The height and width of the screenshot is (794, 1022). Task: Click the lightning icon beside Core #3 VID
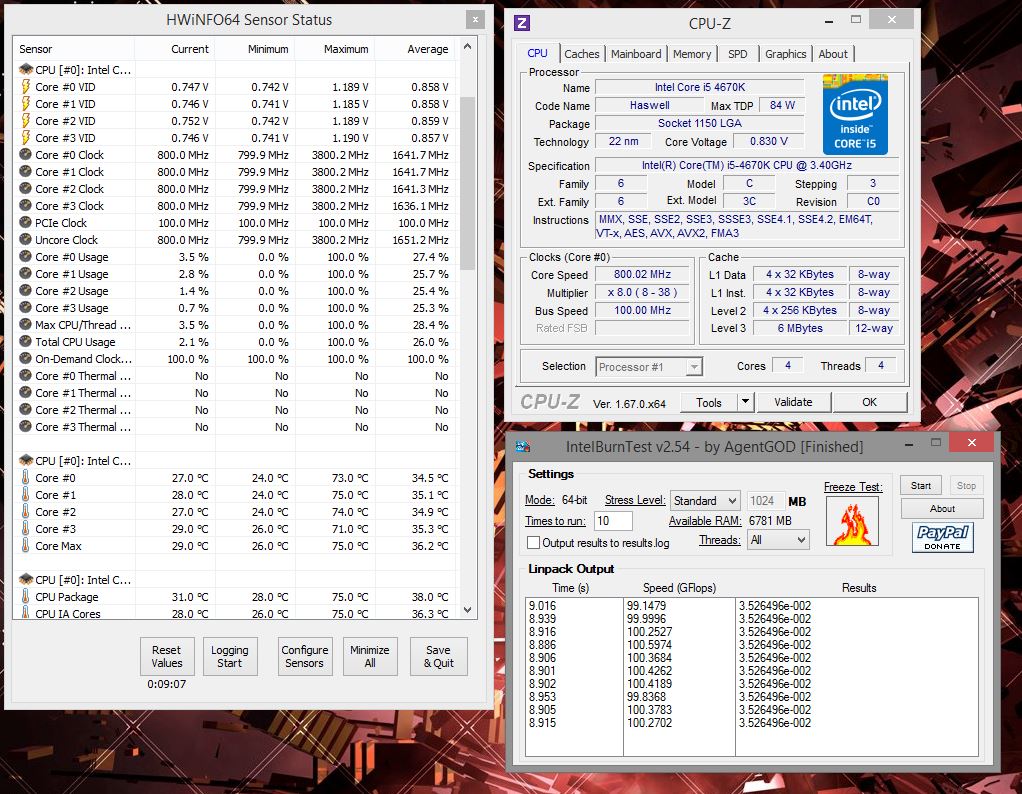click(25, 138)
